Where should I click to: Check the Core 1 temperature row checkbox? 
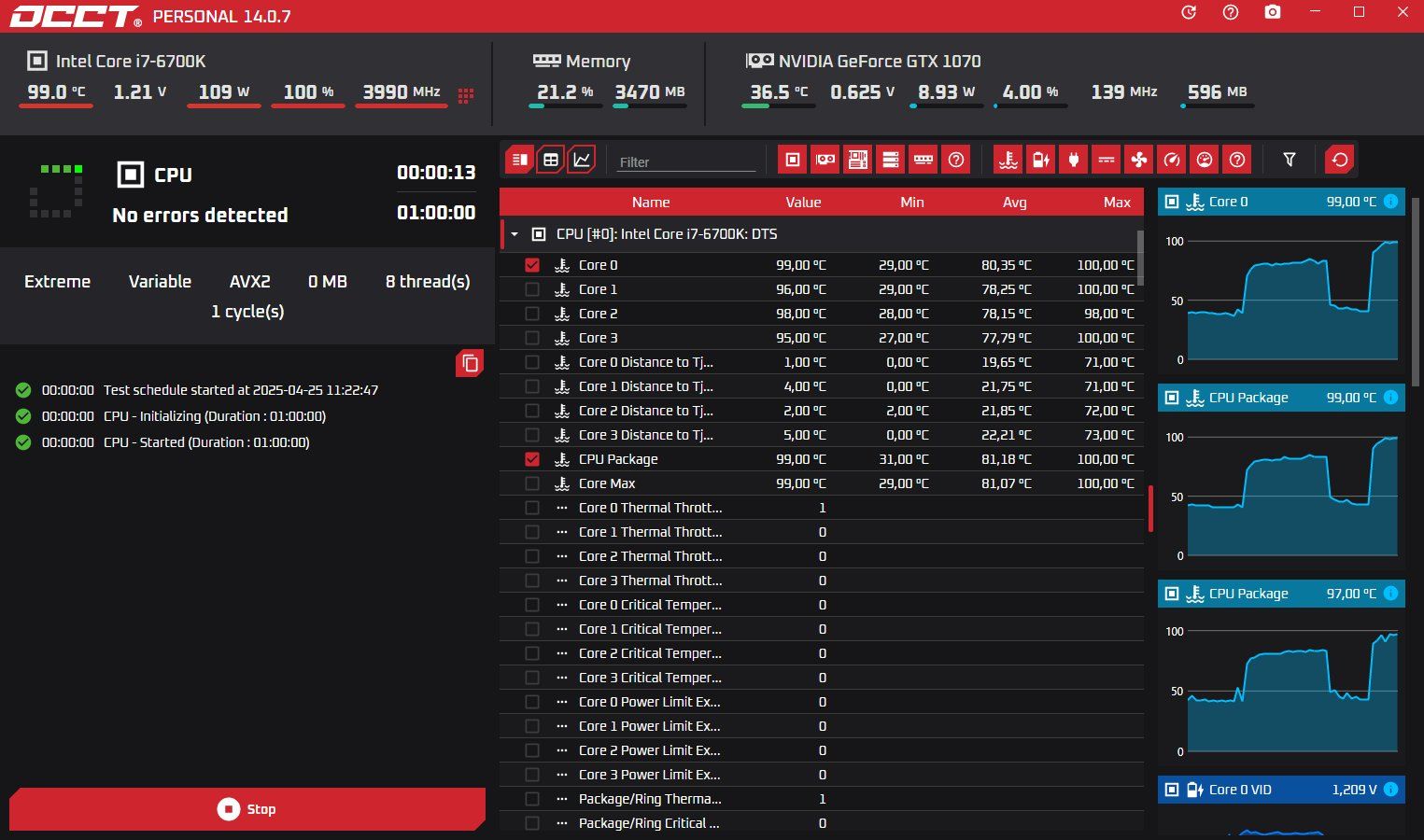click(x=532, y=289)
